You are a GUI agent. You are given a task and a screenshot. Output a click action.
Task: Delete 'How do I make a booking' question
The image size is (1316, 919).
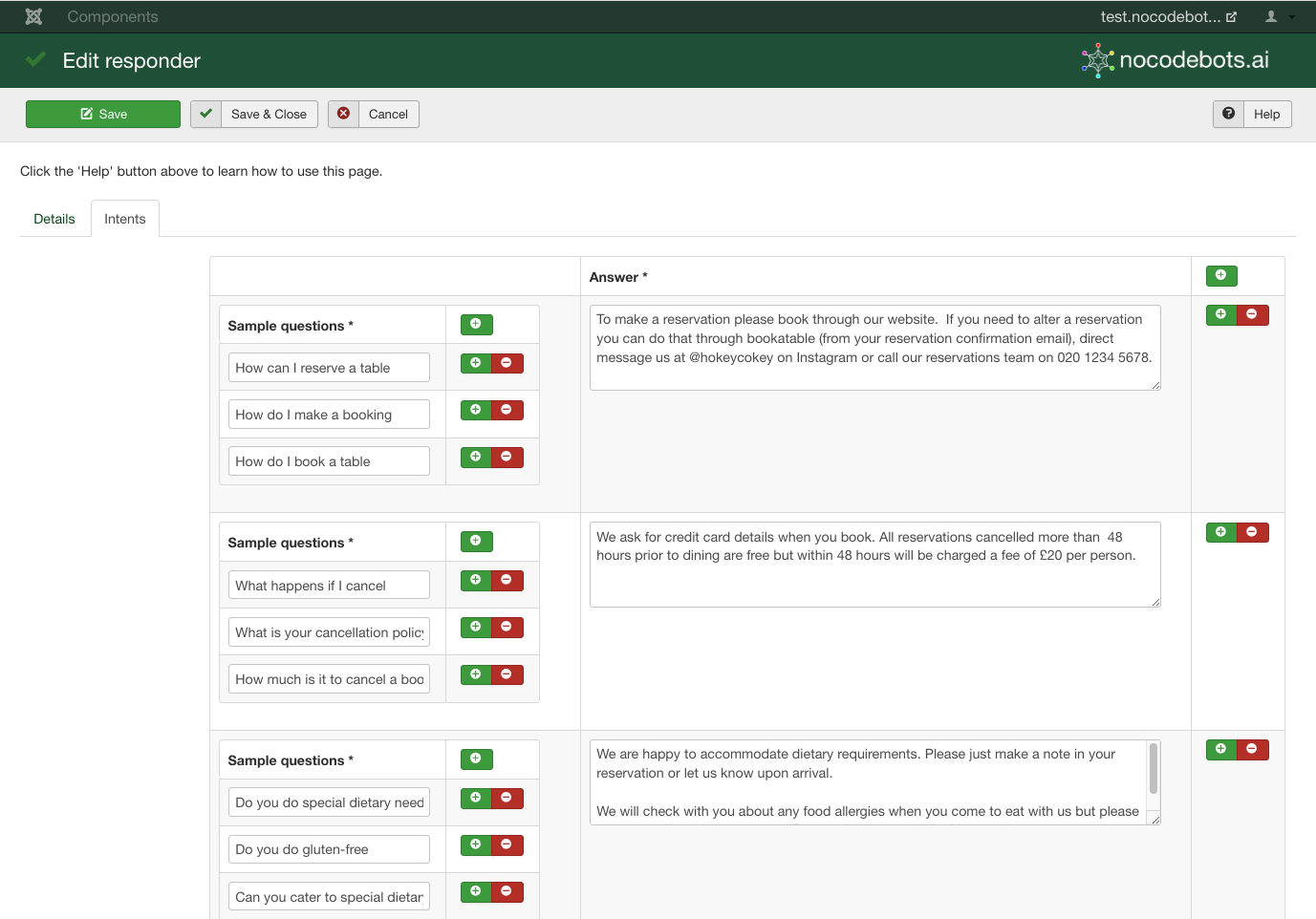pyautogui.click(x=507, y=410)
